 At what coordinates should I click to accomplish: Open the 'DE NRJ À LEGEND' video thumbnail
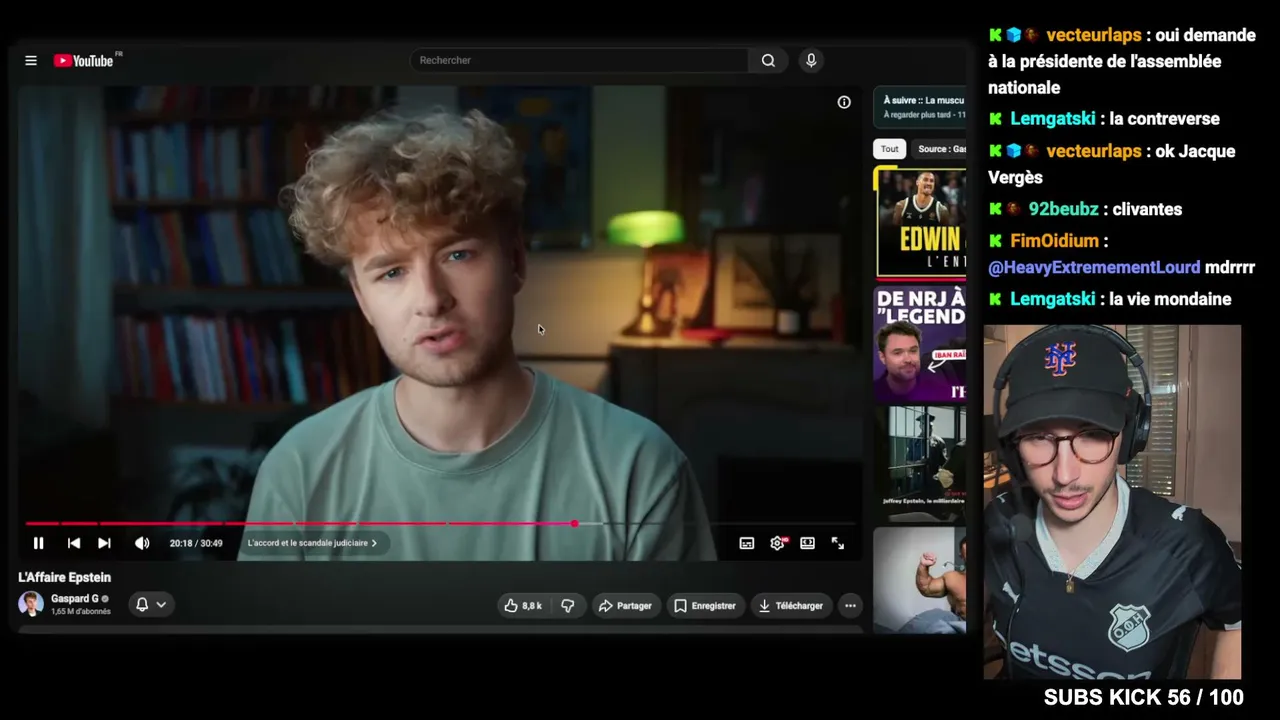[x=920, y=343]
